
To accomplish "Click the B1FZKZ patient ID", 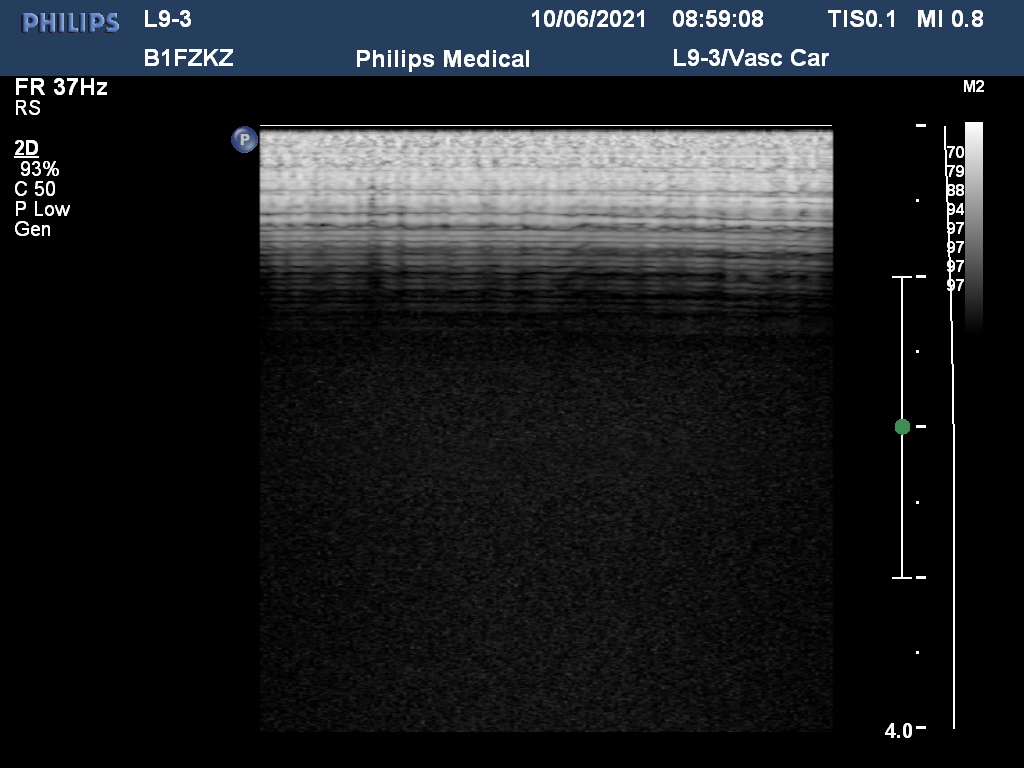I will 188,58.
